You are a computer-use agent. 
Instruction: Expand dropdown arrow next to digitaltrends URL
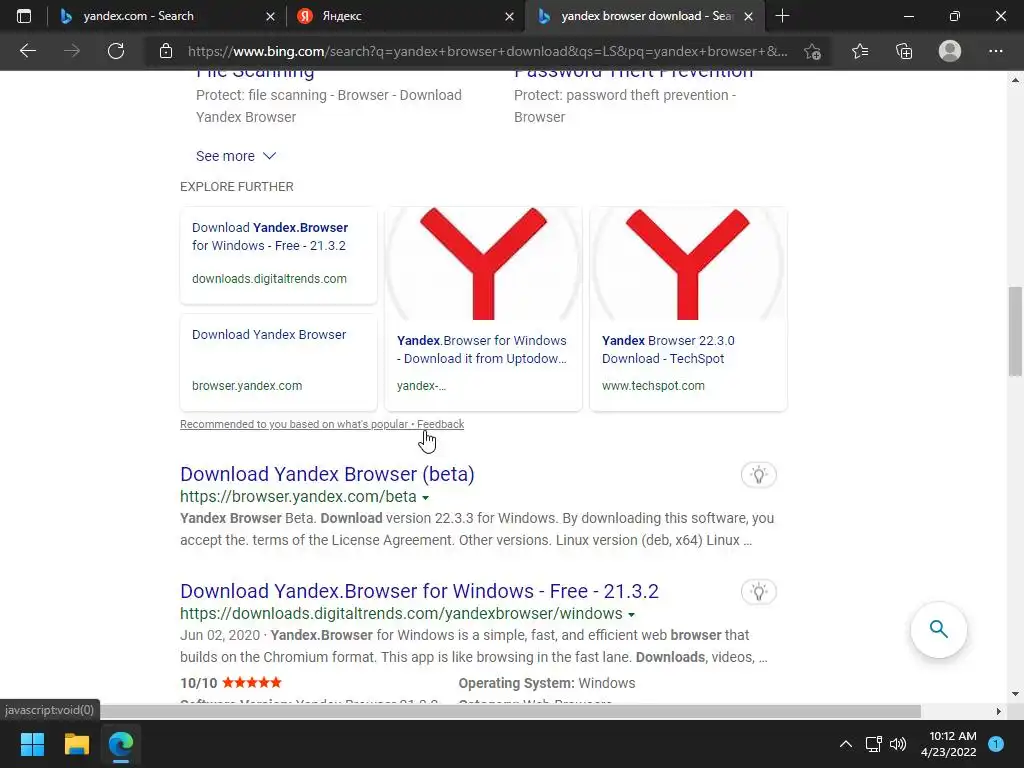(x=632, y=615)
